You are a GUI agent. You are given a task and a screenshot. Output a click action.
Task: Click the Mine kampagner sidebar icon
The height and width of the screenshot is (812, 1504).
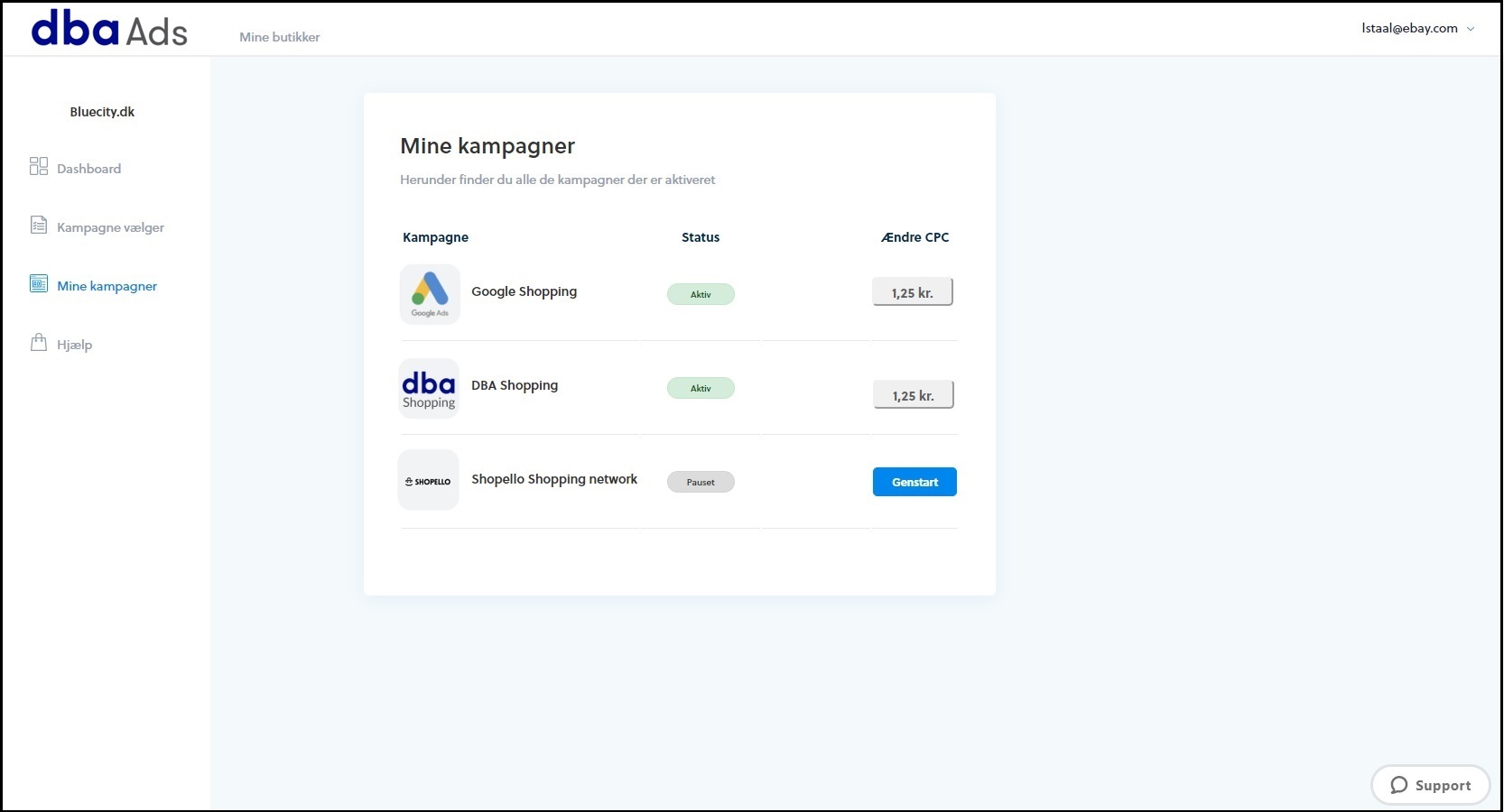click(39, 283)
